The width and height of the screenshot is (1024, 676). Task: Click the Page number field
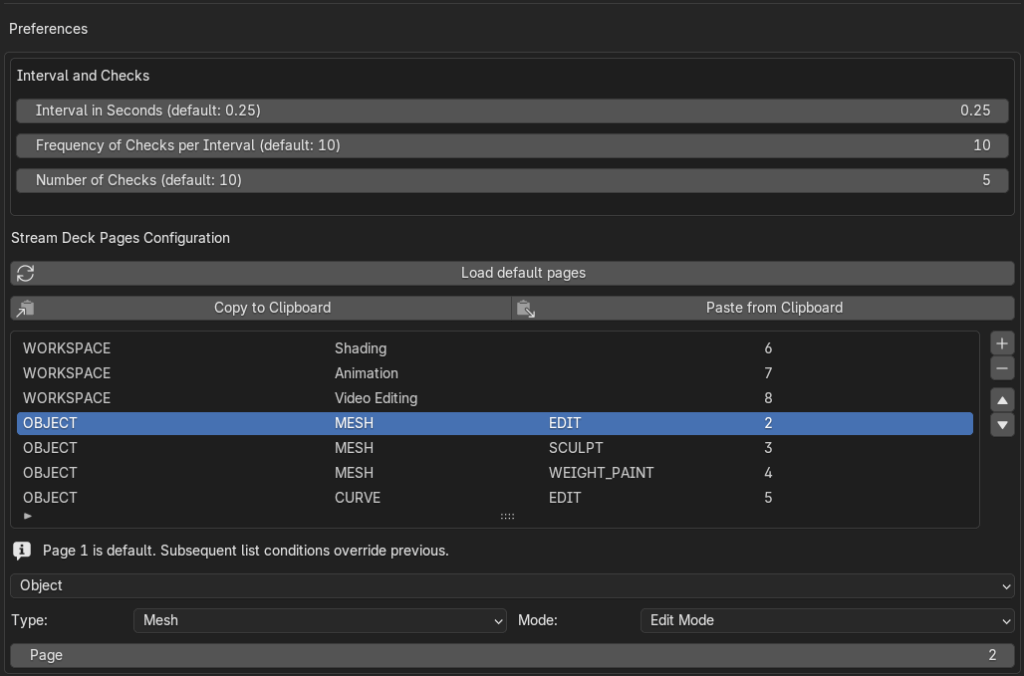[512, 655]
